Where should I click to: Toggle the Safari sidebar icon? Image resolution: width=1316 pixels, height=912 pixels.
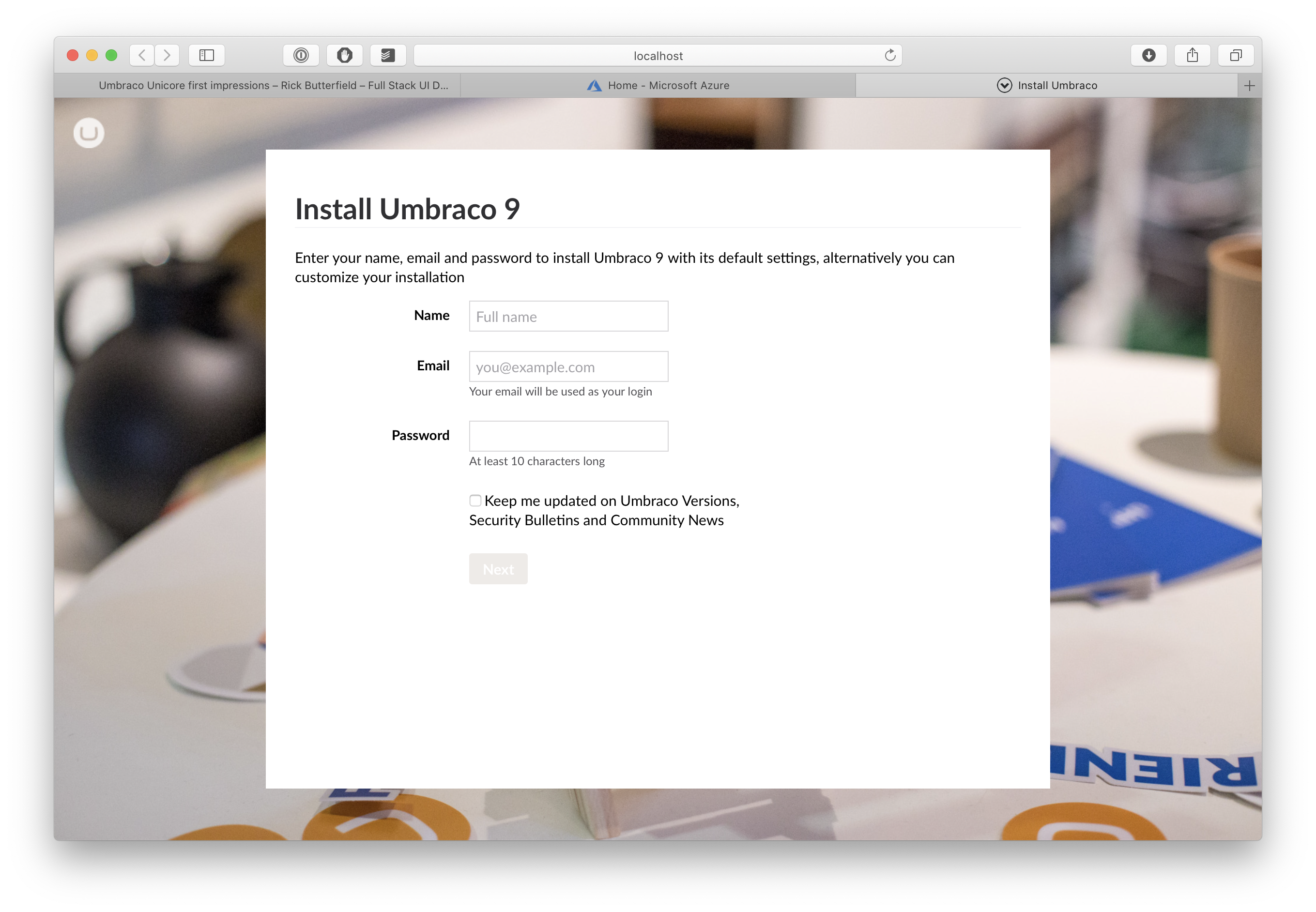tap(207, 55)
